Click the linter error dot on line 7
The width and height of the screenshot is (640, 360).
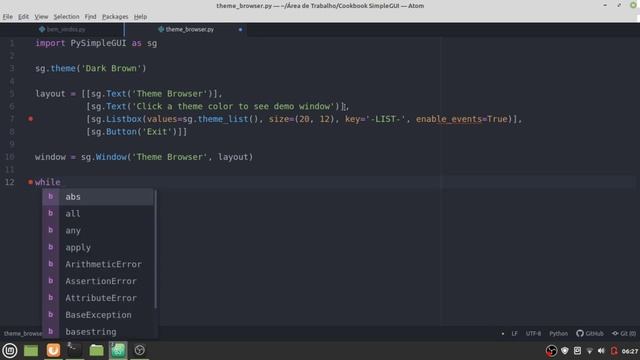[x=31, y=119]
